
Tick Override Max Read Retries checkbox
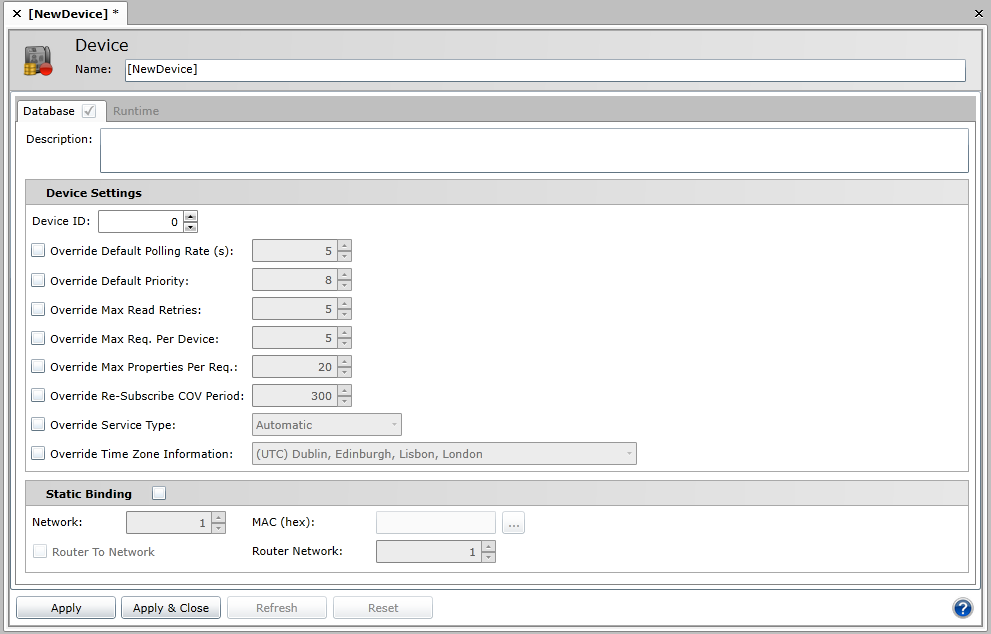point(39,310)
